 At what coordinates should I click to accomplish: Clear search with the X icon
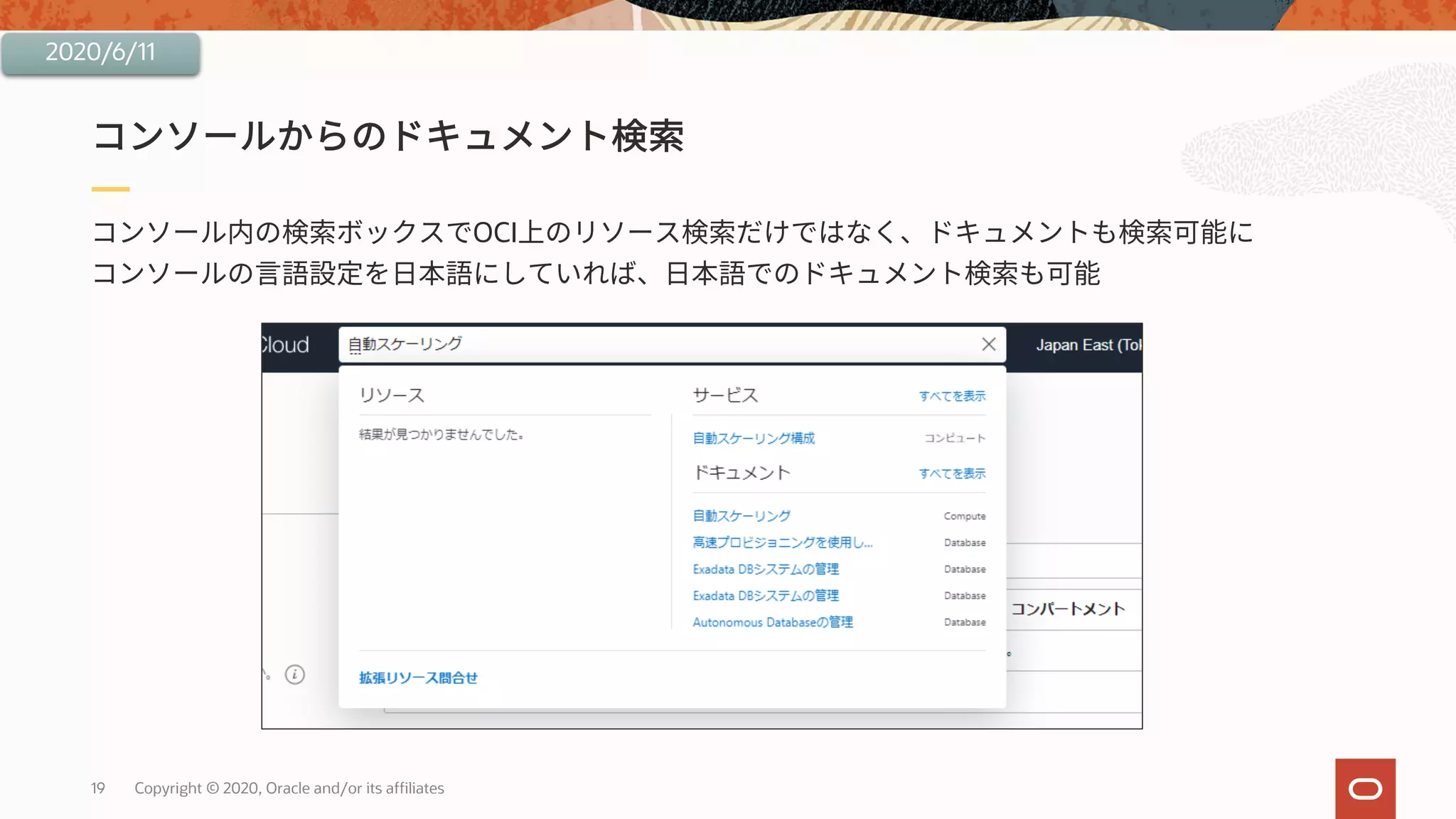[988, 344]
